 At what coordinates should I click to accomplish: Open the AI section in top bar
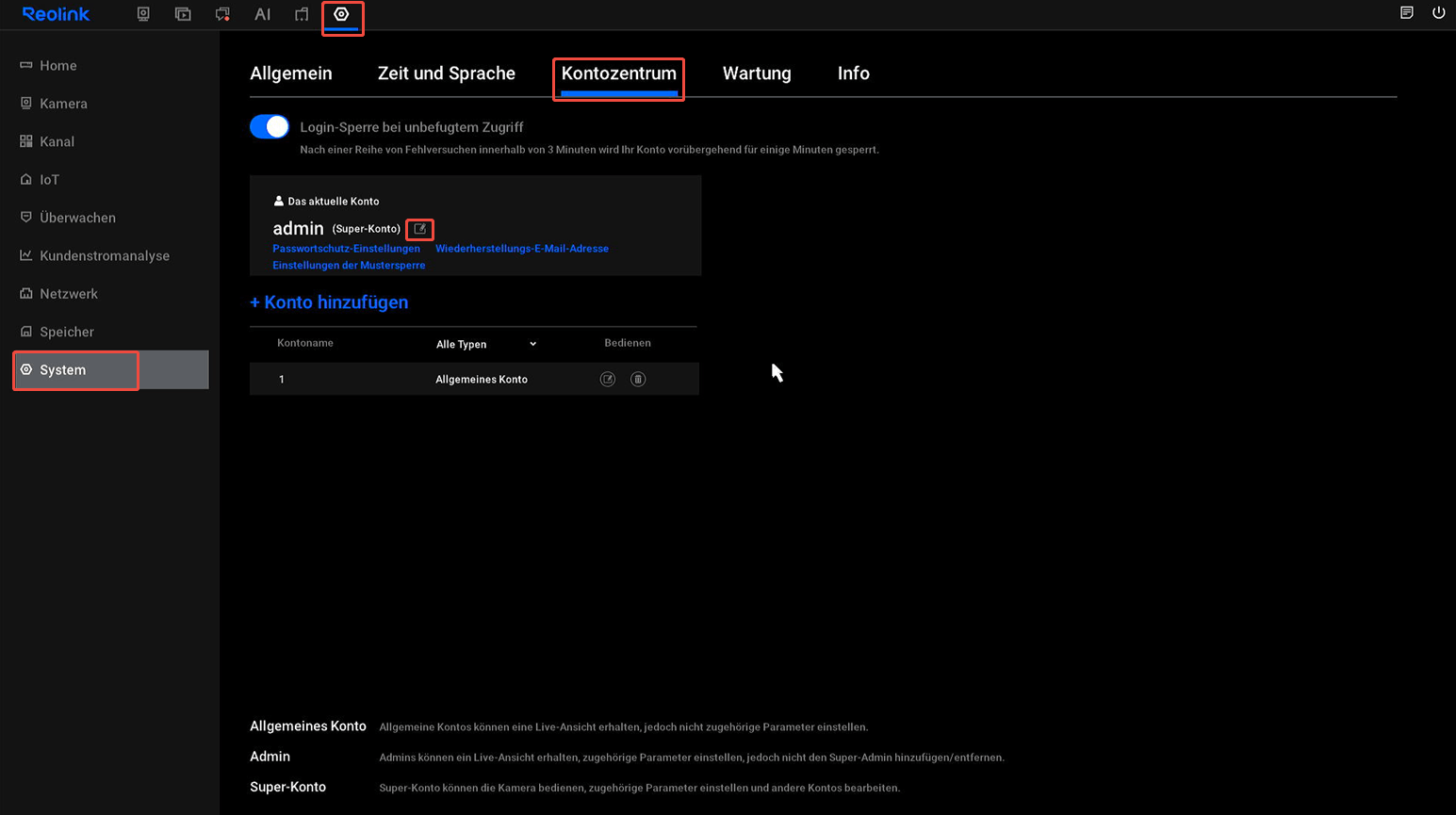(x=262, y=14)
